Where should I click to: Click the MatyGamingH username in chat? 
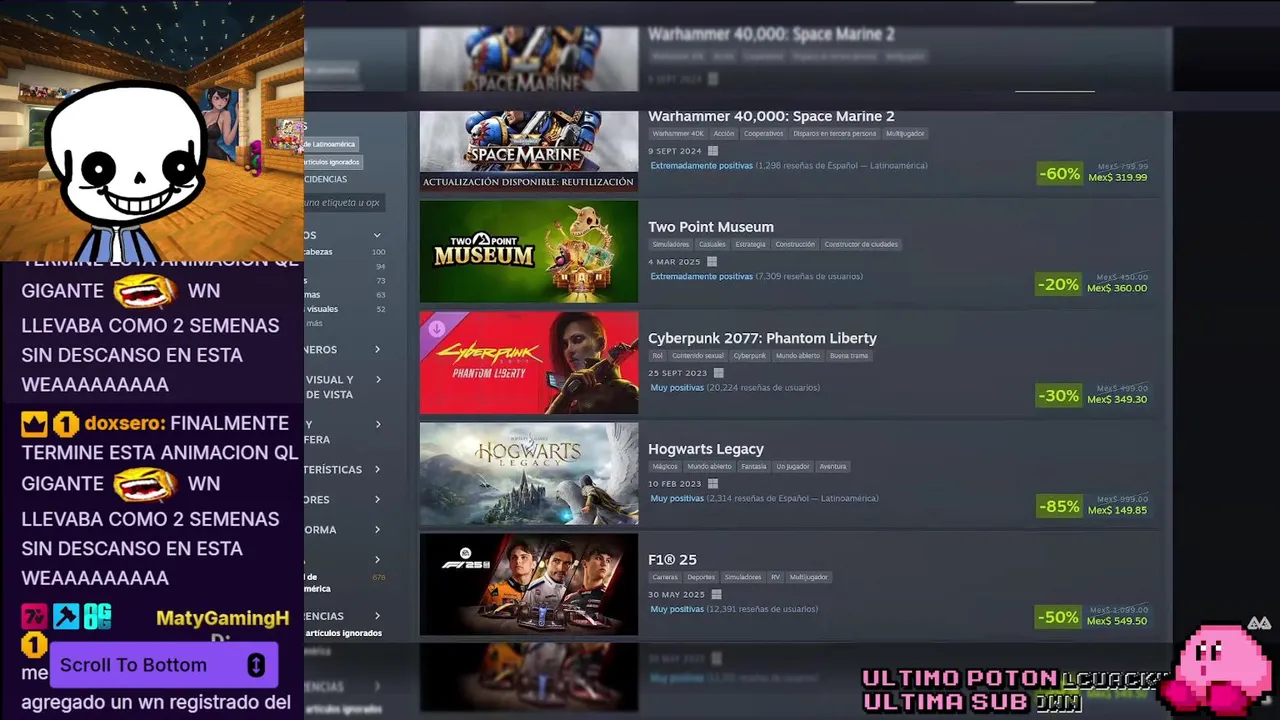[223, 618]
